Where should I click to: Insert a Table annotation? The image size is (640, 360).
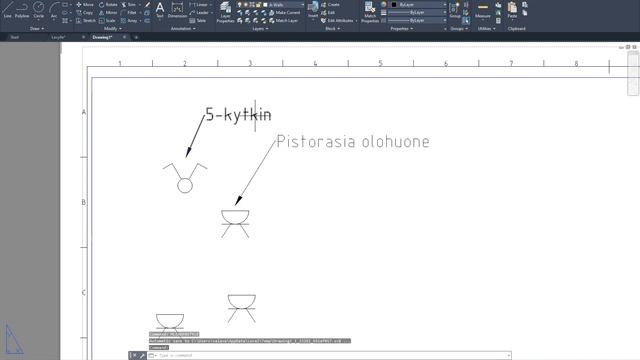198,20
